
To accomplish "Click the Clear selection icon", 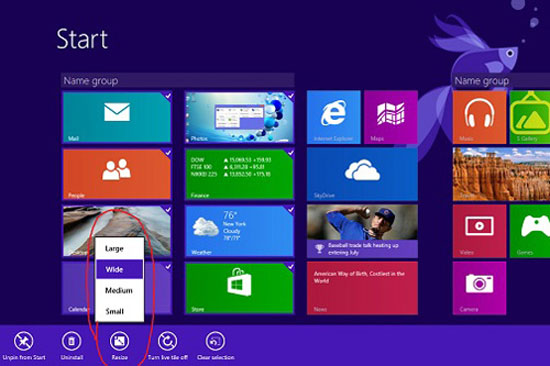I will 215,341.
